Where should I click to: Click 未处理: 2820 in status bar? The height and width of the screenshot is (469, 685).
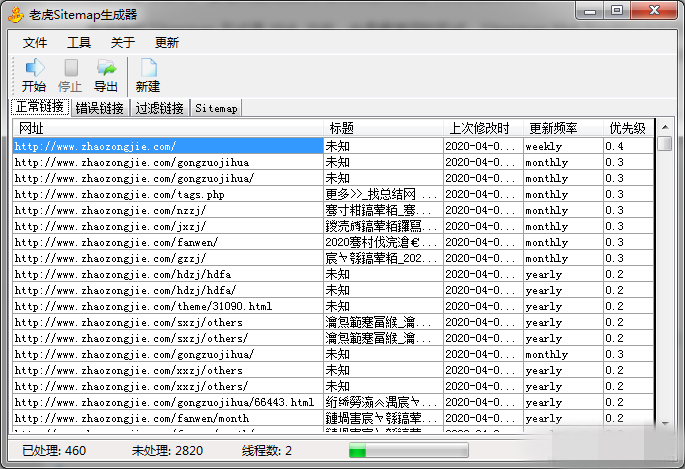pos(167,450)
